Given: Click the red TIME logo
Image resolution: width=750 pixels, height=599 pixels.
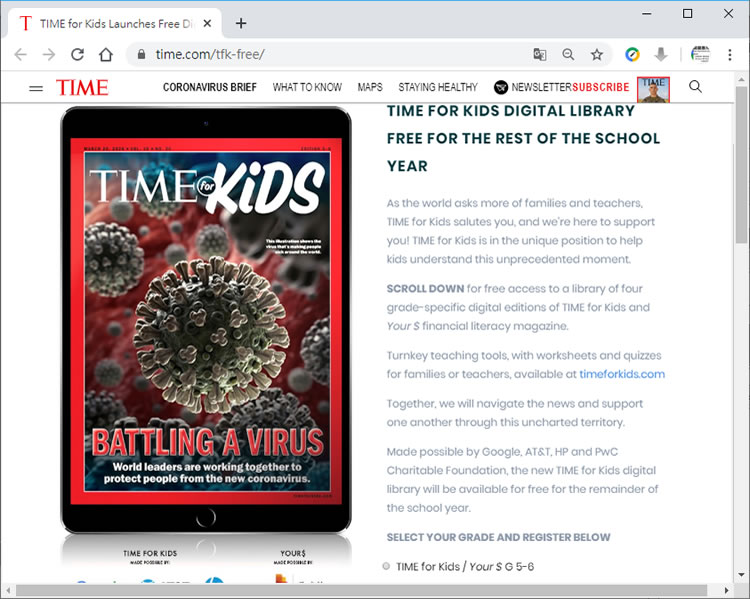Looking at the screenshot, I should click(82, 88).
